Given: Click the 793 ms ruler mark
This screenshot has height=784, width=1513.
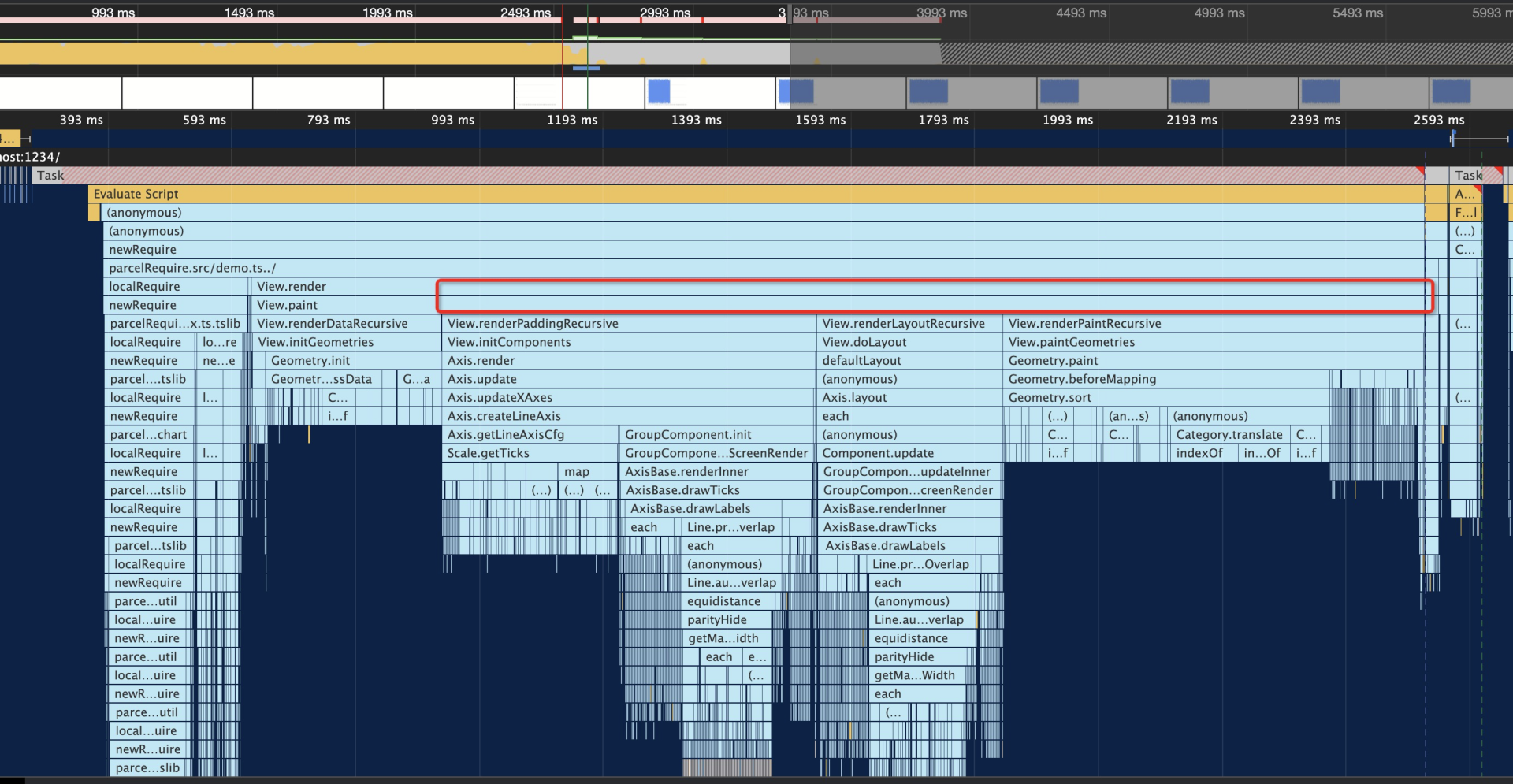Looking at the screenshot, I should 329,120.
